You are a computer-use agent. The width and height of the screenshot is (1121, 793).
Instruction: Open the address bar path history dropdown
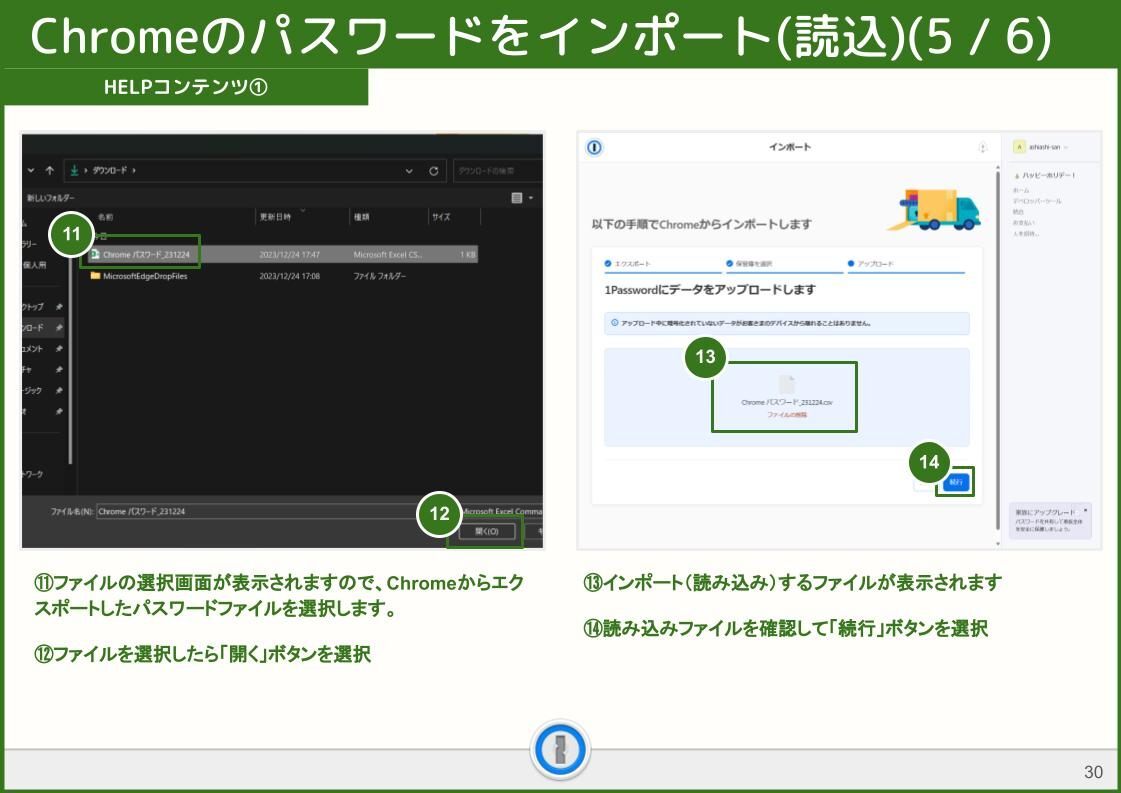tap(409, 171)
